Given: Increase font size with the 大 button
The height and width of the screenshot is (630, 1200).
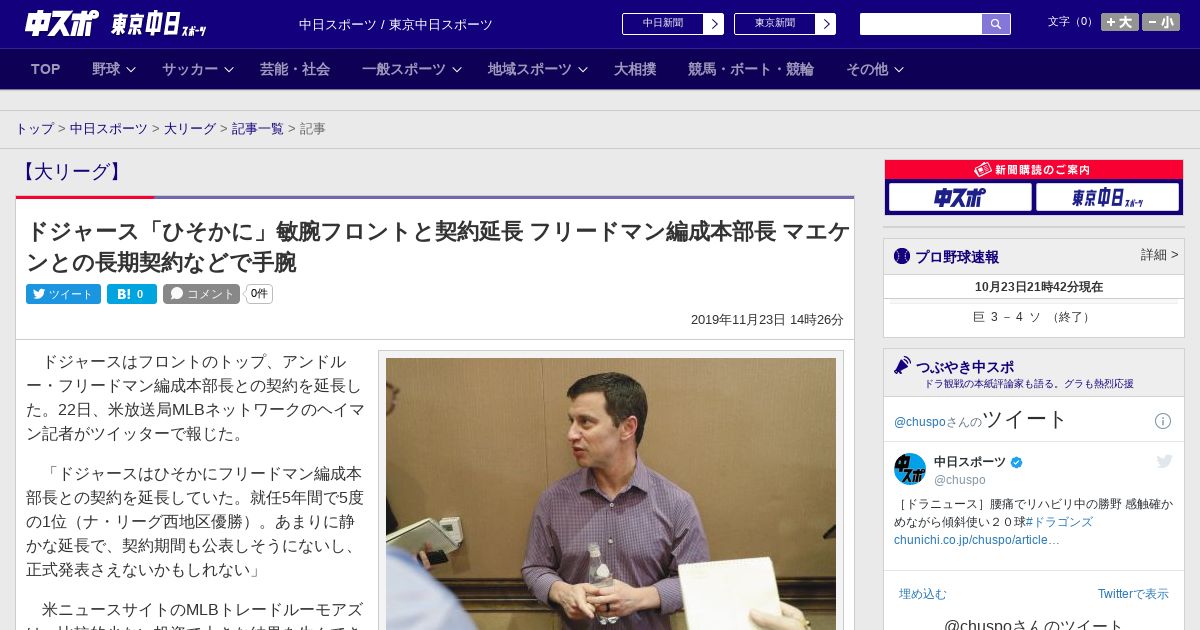Looking at the screenshot, I should coord(1120,22).
